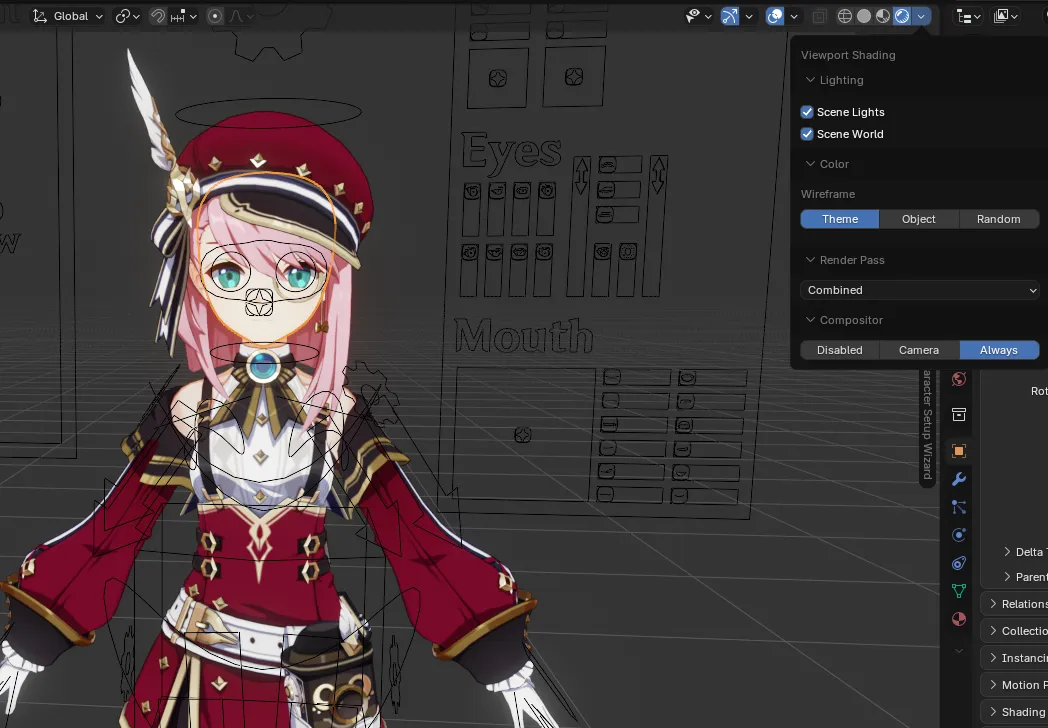Collapse the Lighting section
The height and width of the screenshot is (728, 1048).
point(835,80)
